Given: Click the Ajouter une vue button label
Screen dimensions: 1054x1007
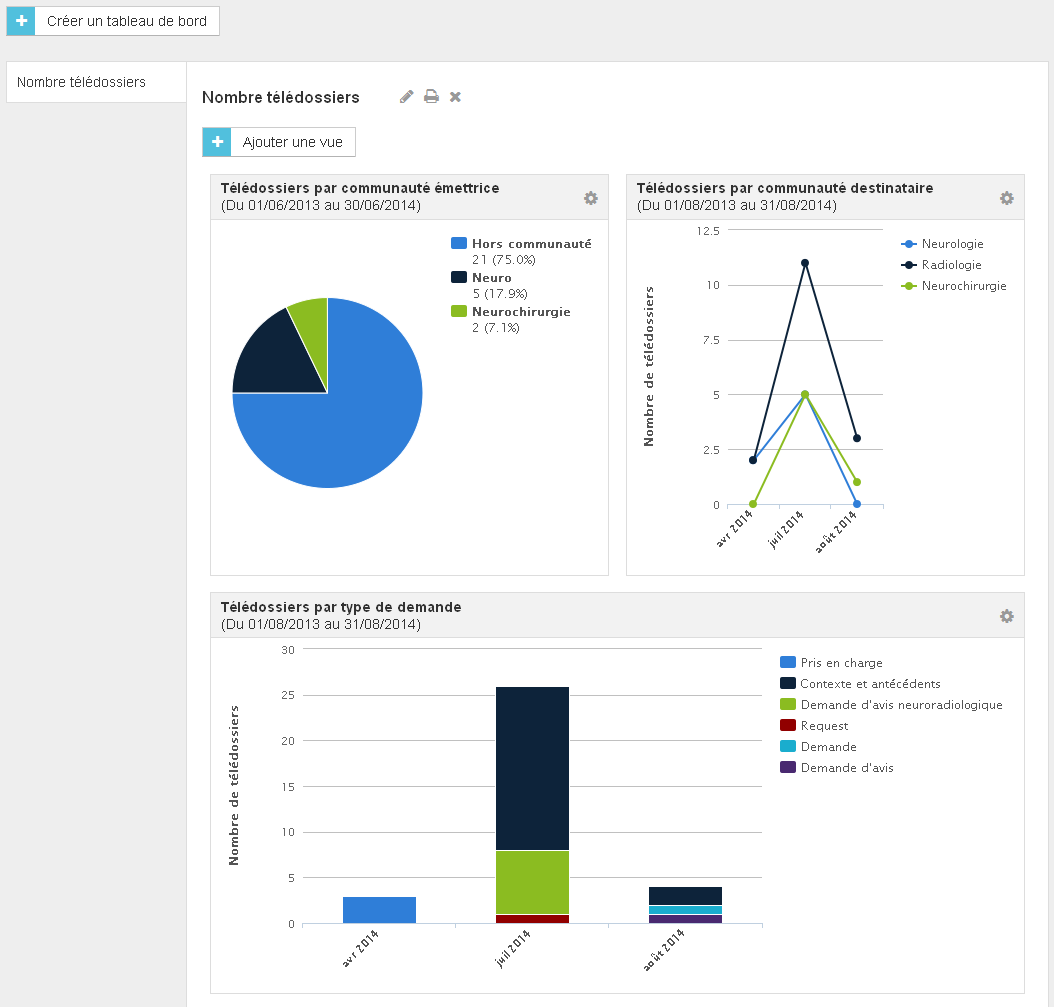Looking at the screenshot, I should click(x=292, y=142).
